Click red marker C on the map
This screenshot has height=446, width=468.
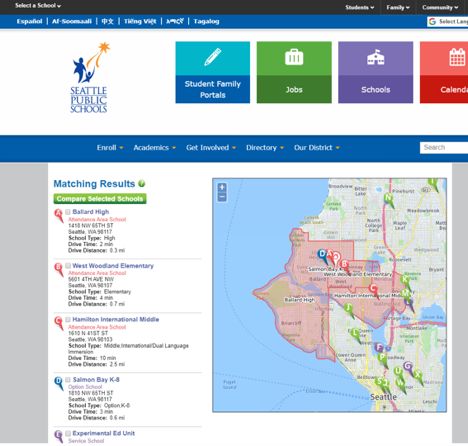click(x=373, y=290)
